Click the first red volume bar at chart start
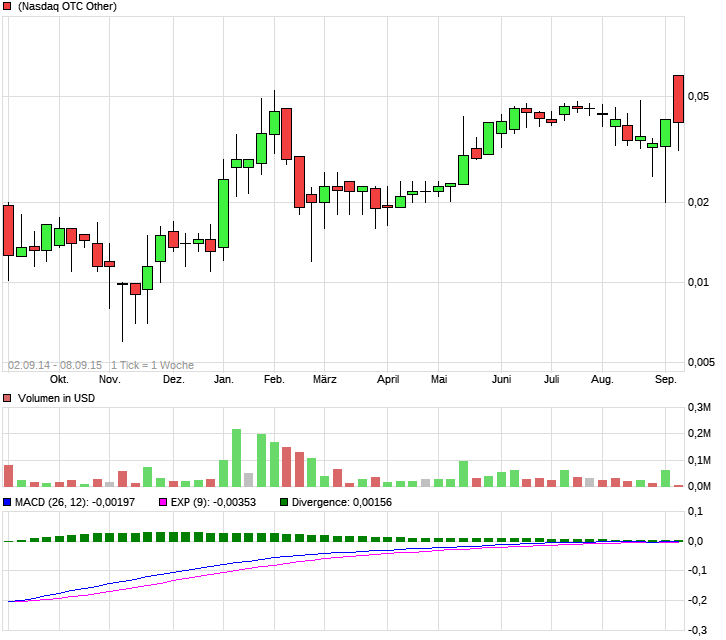 click(8, 476)
